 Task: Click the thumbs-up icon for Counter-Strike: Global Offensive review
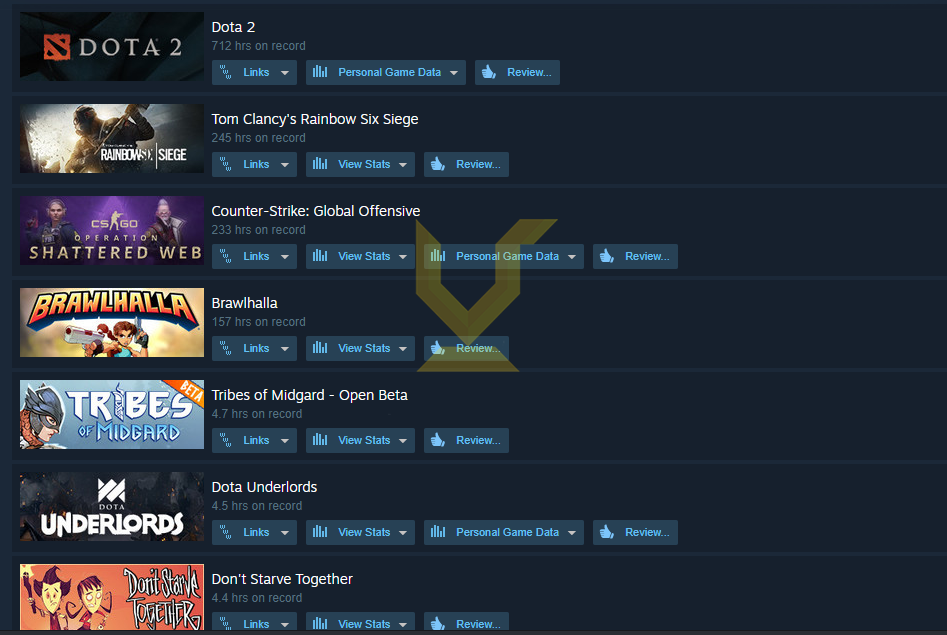[607, 256]
